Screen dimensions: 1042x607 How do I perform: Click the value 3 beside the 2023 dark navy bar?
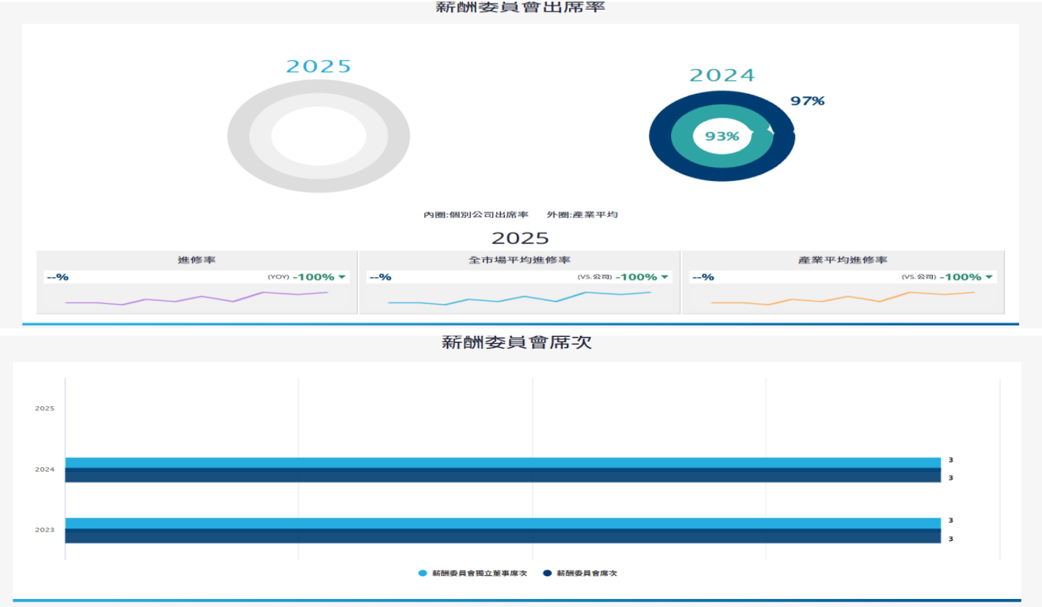pos(951,539)
